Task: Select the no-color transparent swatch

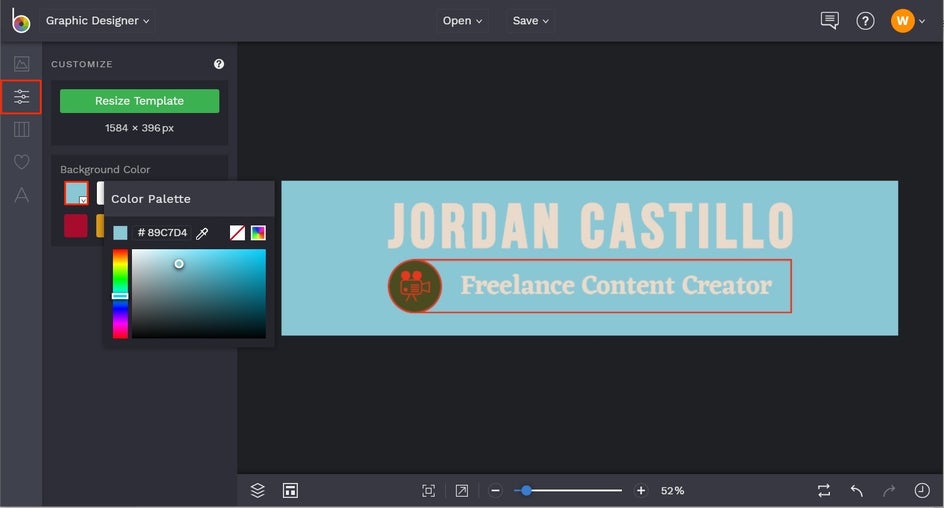Action: pos(237,233)
